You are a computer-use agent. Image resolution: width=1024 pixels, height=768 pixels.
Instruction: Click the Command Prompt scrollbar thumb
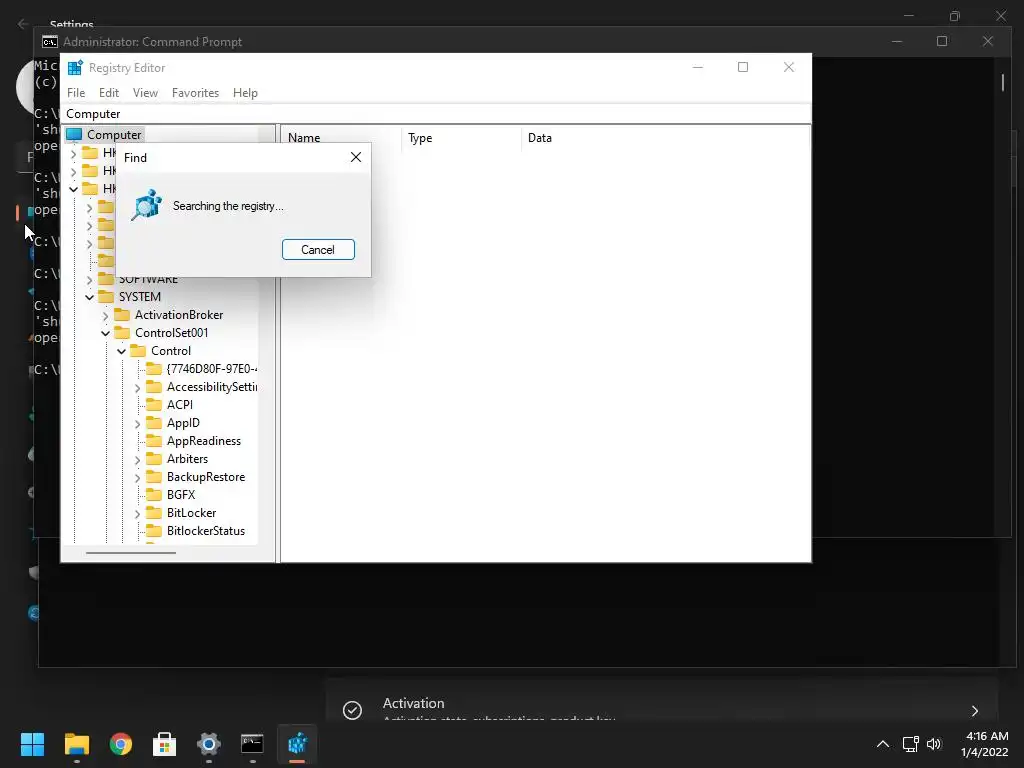click(x=1002, y=82)
